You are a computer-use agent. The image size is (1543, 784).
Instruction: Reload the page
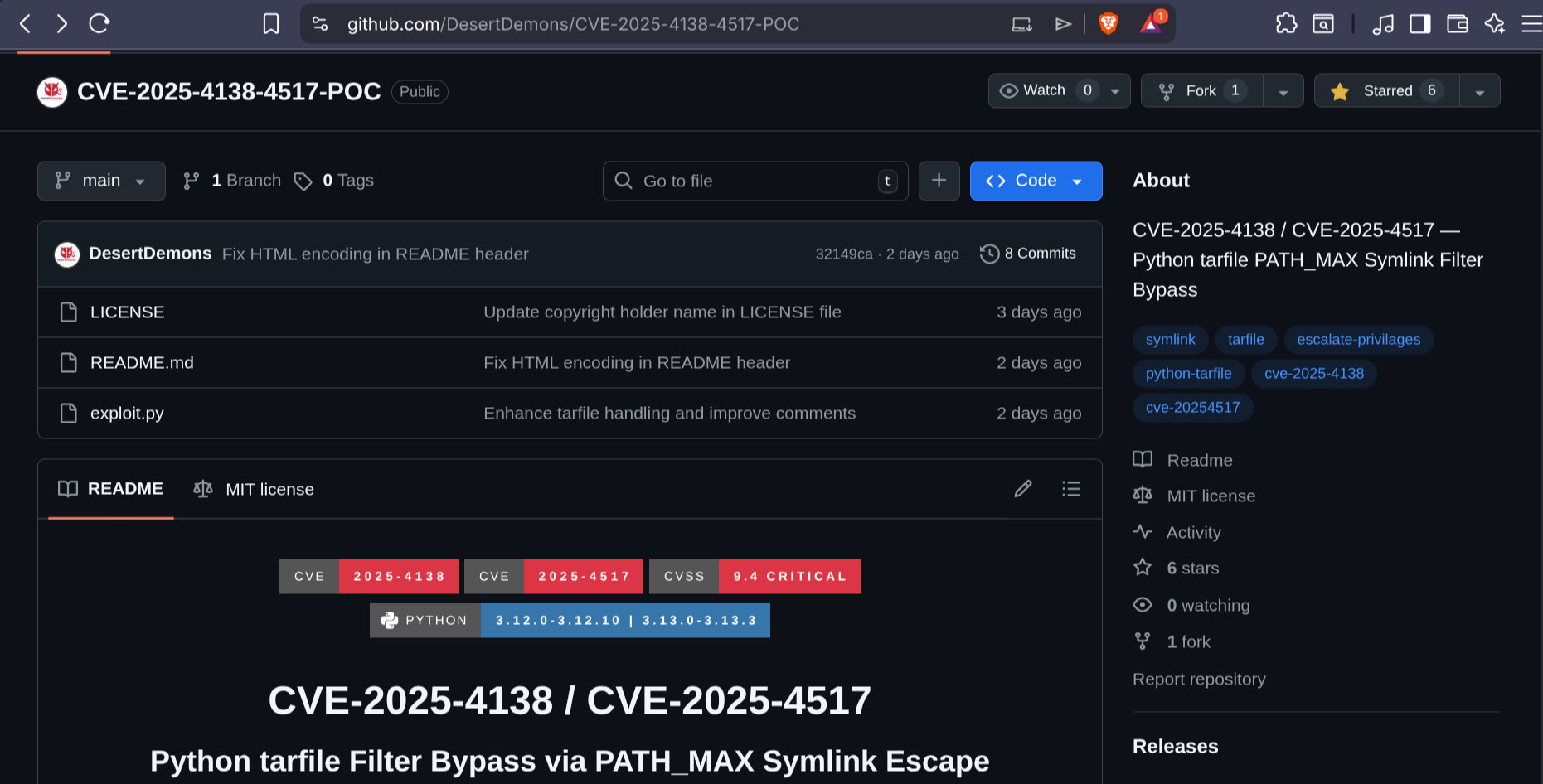[x=99, y=24]
